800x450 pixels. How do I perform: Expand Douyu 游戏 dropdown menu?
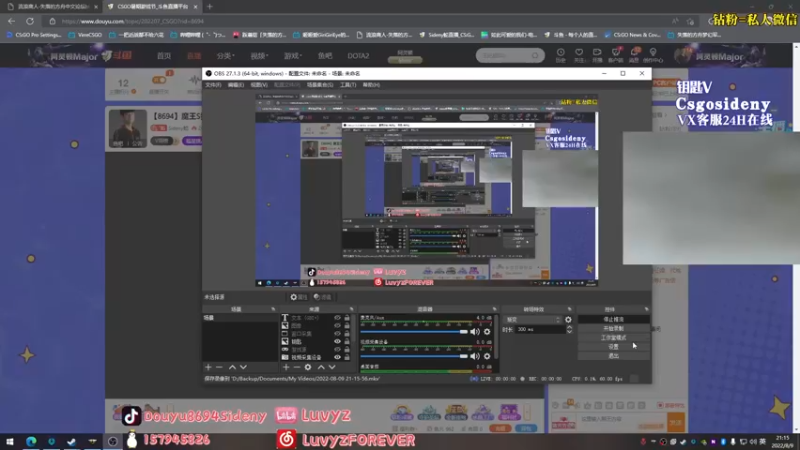click(x=293, y=56)
